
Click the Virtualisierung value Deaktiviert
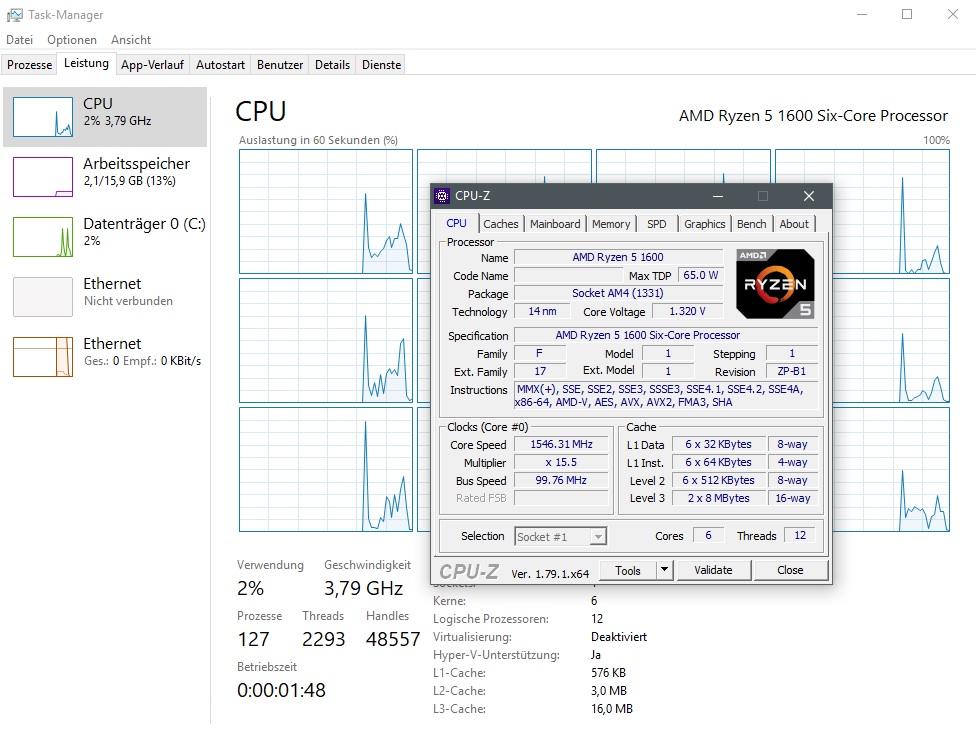[x=619, y=637]
